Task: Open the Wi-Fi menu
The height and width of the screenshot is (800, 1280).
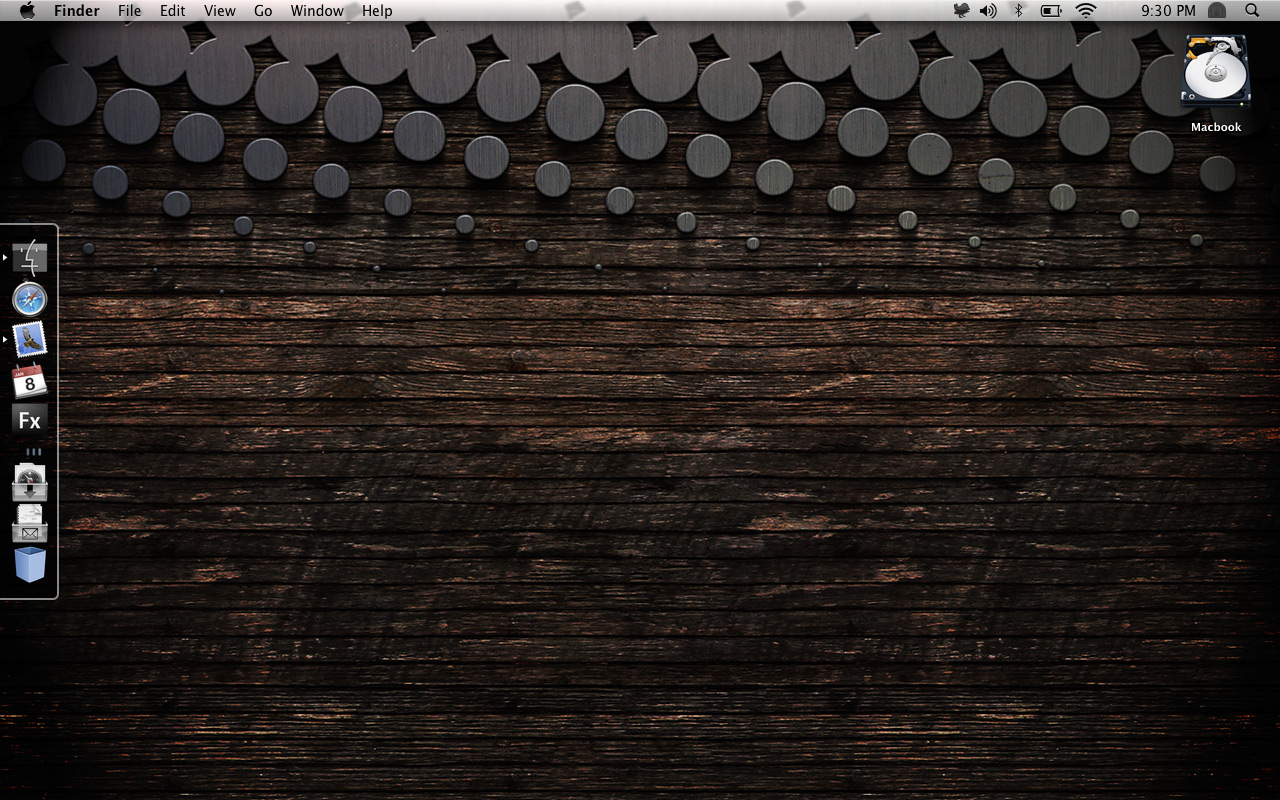Action: (x=1086, y=10)
